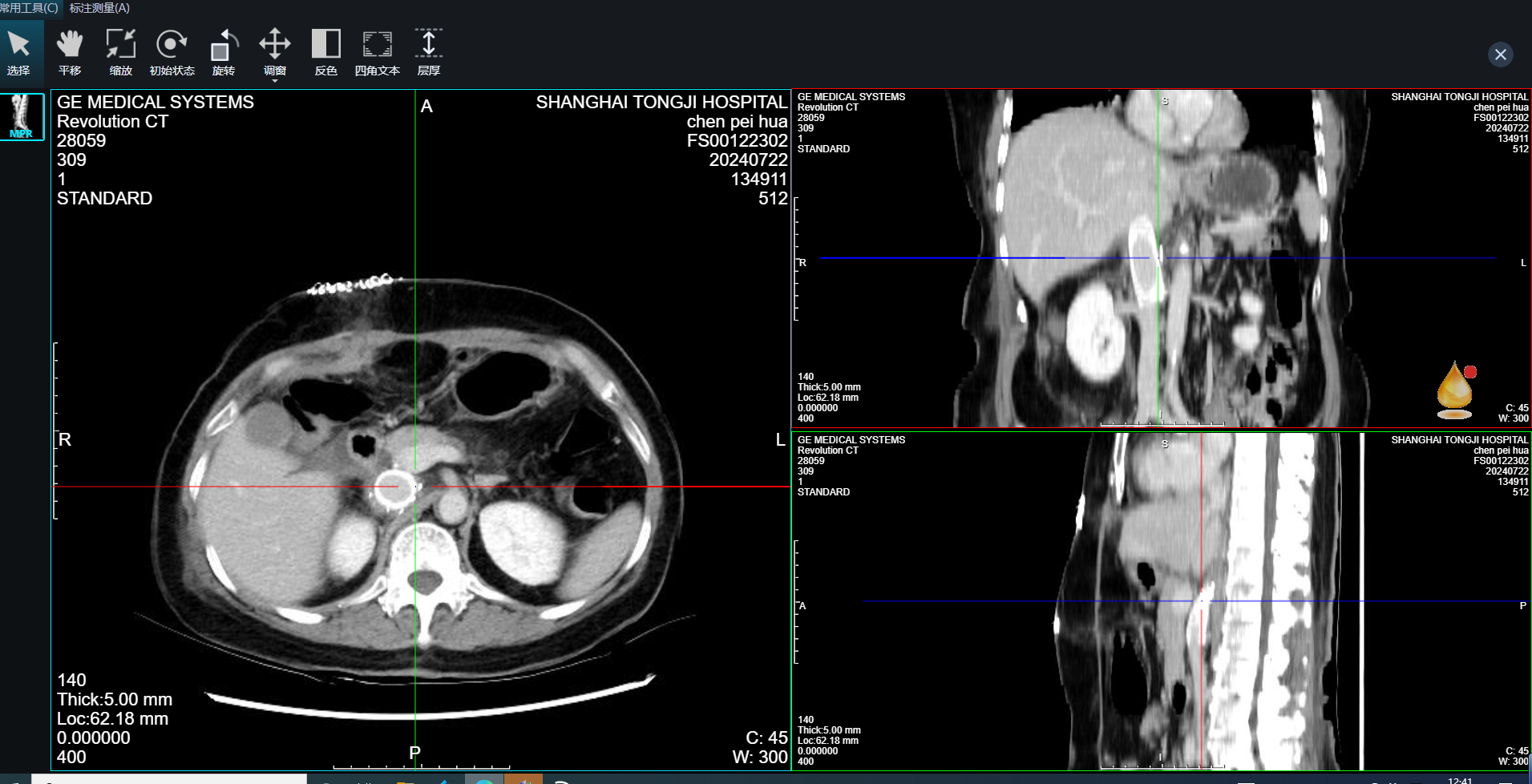Click 'STANDARD' label in axial view
This screenshot has width=1532, height=784.
pyautogui.click(x=104, y=199)
